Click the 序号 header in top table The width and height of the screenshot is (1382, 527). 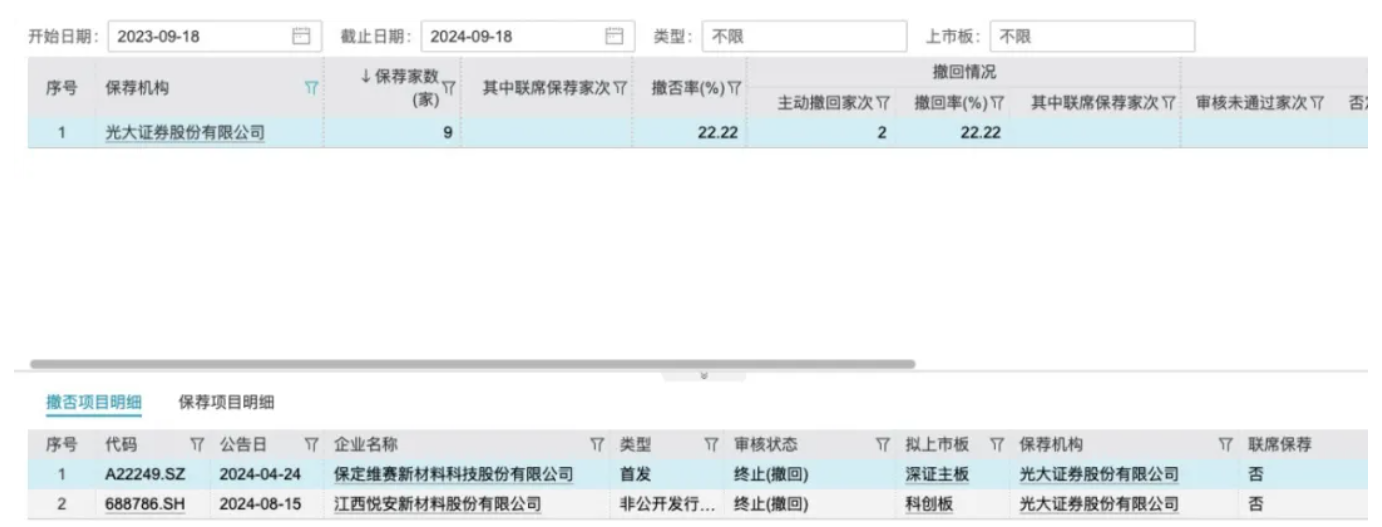(x=61, y=88)
